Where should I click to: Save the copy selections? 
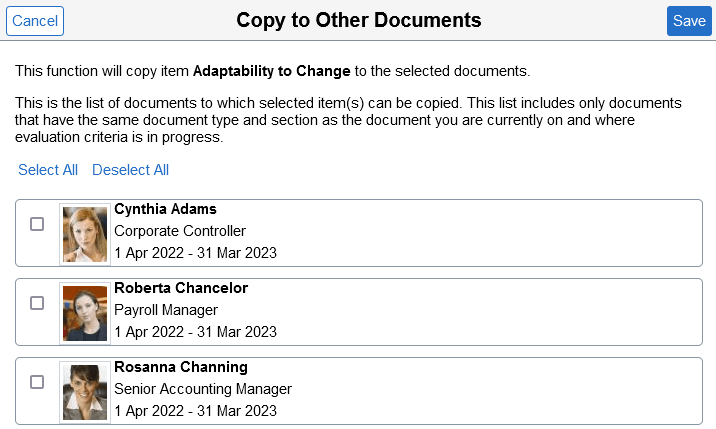[689, 21]
